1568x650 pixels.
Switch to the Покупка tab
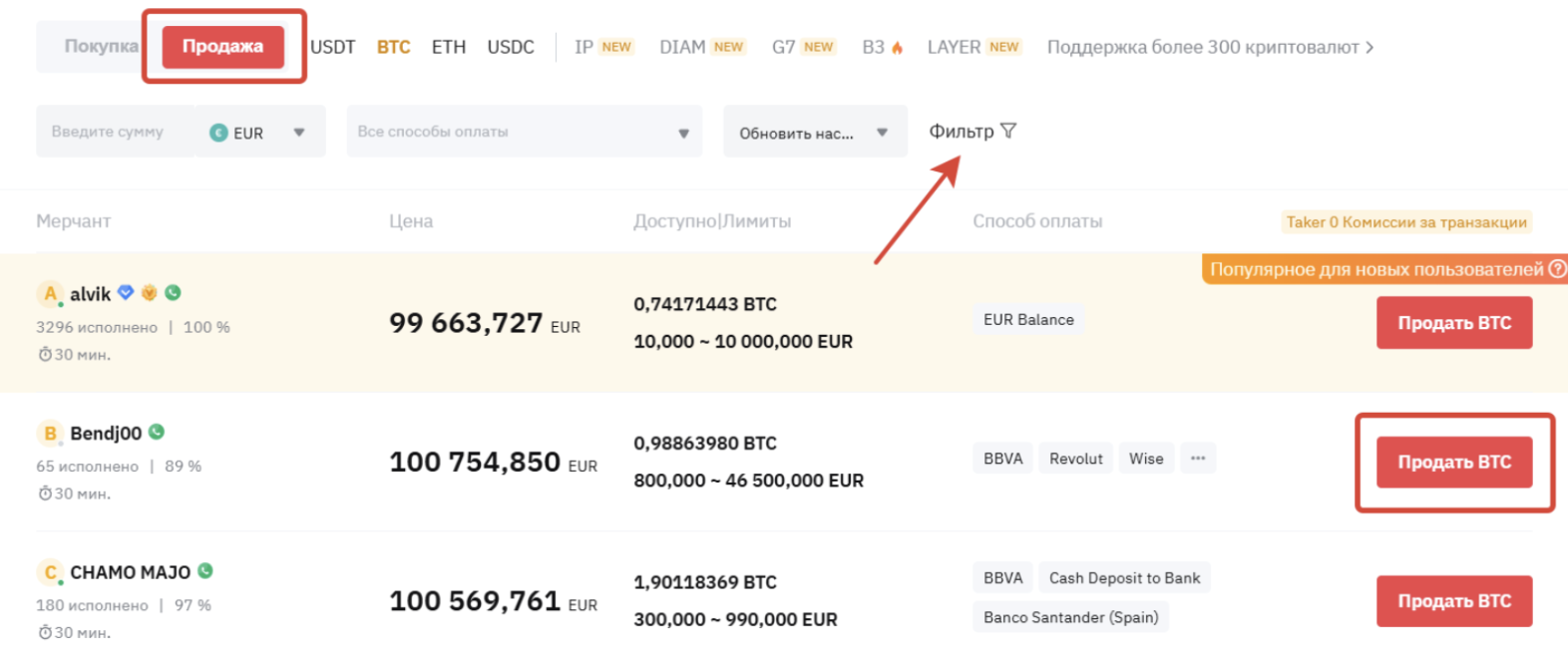[101, 46]
